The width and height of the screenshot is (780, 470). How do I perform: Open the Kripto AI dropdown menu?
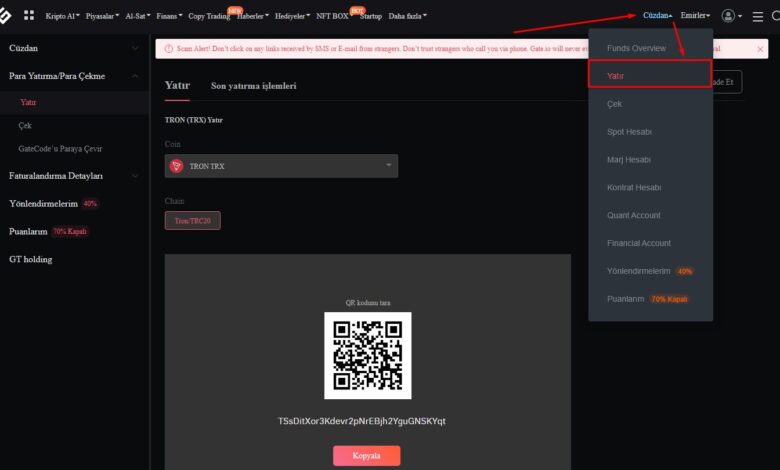62,16
